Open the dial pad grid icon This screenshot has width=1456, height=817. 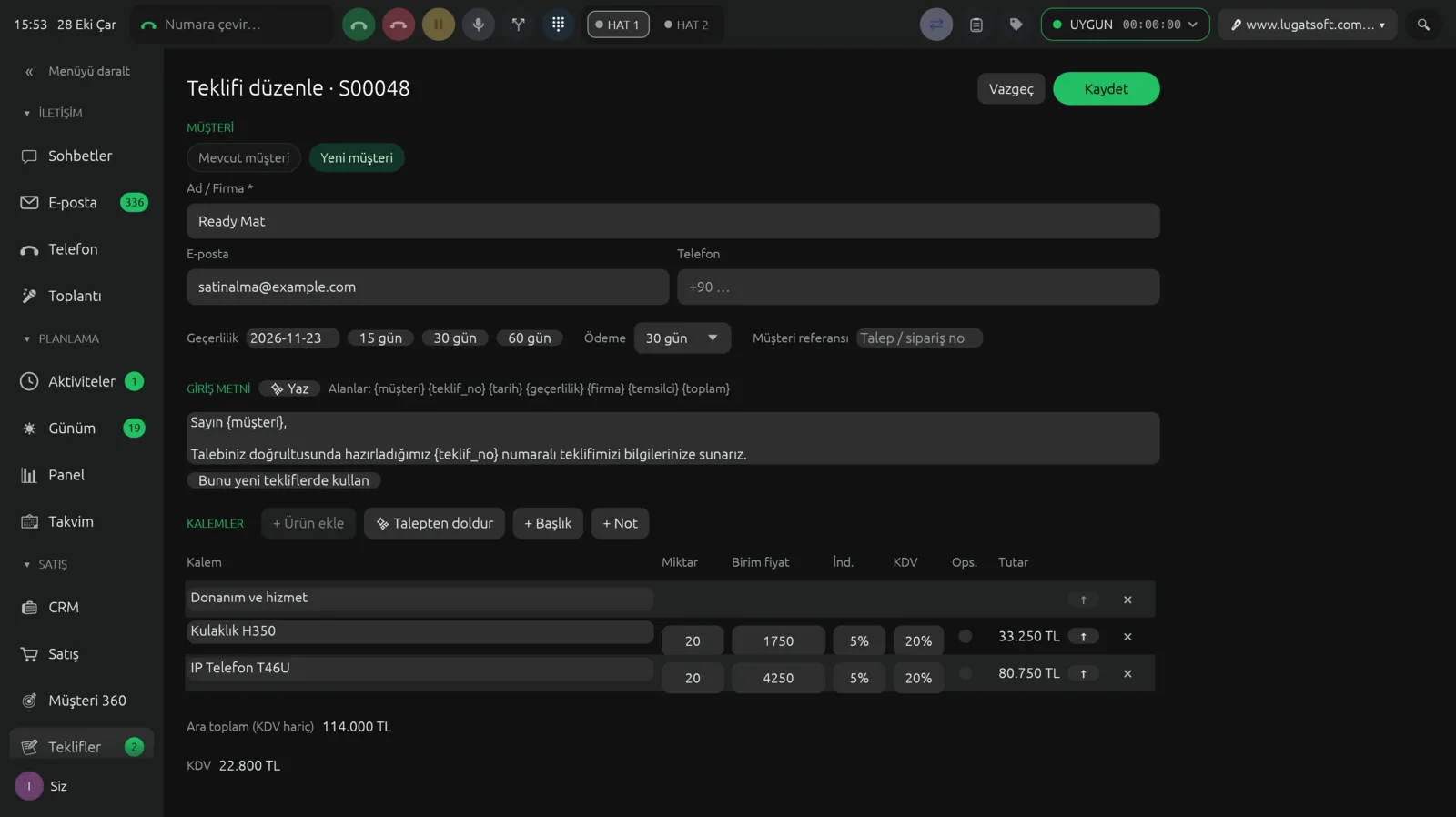tap(559, 25)
